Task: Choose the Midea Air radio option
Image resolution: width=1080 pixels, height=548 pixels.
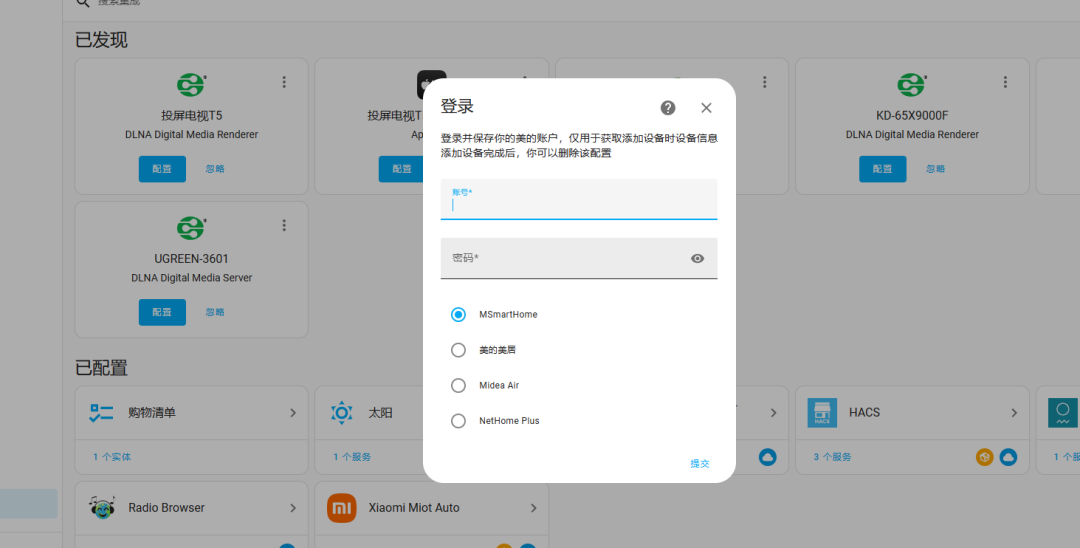Action: (x=458, y=386)
